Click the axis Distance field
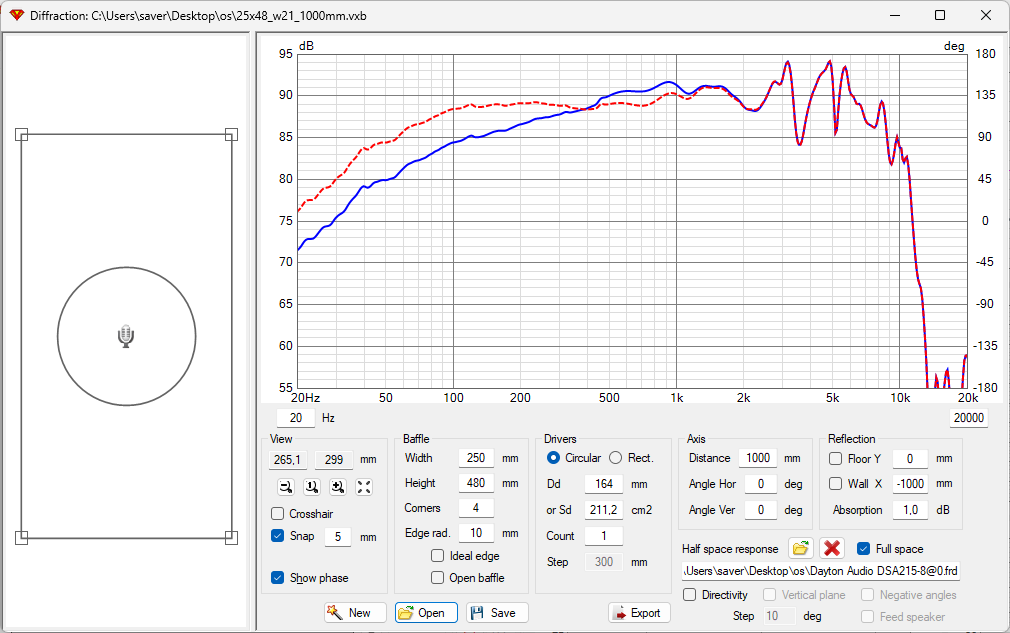The height and width of the screenshot is (633, 1010). [x=758, y=458]
